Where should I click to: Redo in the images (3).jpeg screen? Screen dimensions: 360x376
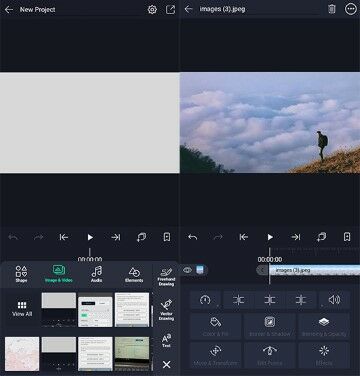click(218, 237)
